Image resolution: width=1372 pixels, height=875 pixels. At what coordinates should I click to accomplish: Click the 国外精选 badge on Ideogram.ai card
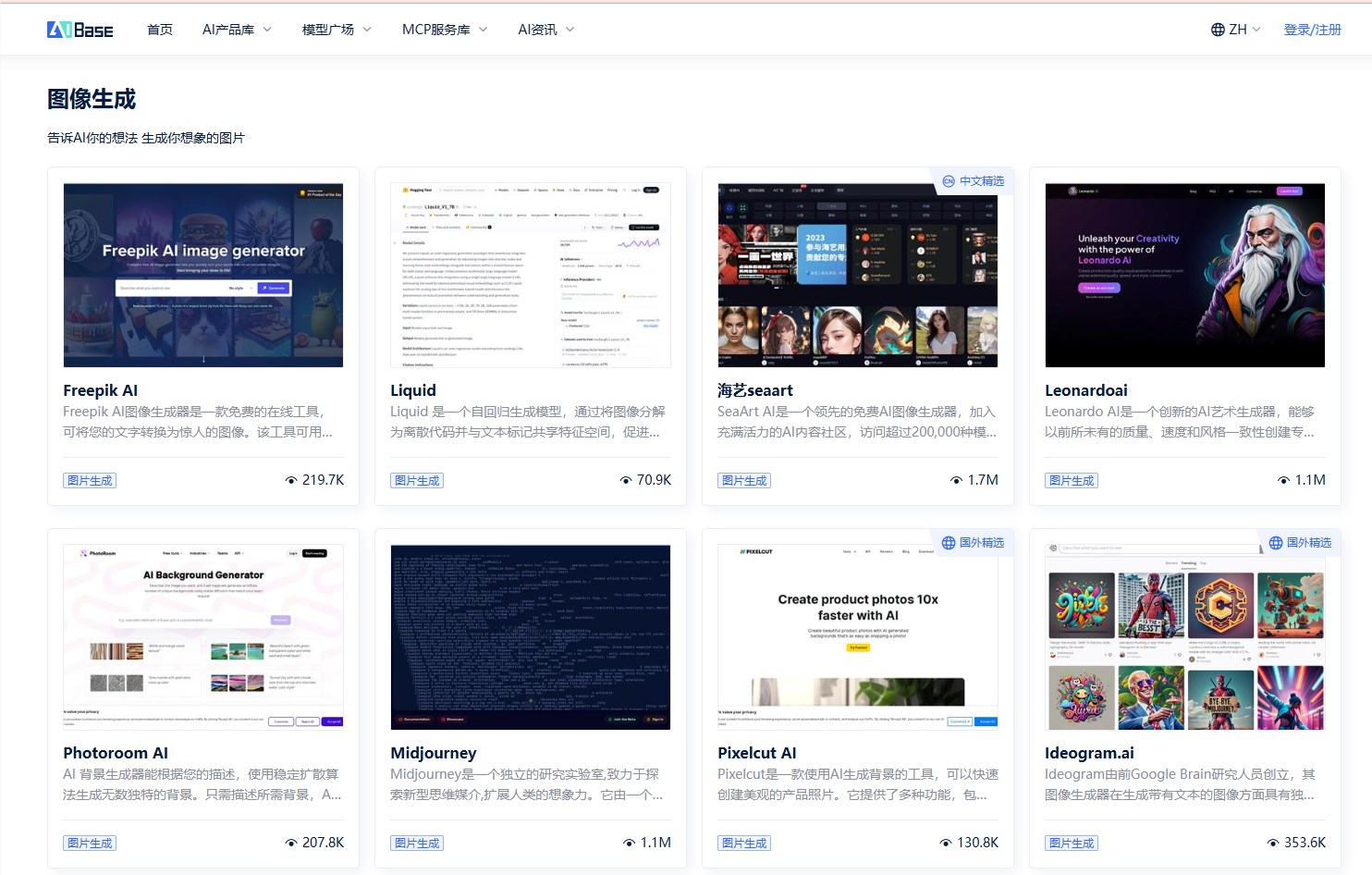coord(1300,543)
